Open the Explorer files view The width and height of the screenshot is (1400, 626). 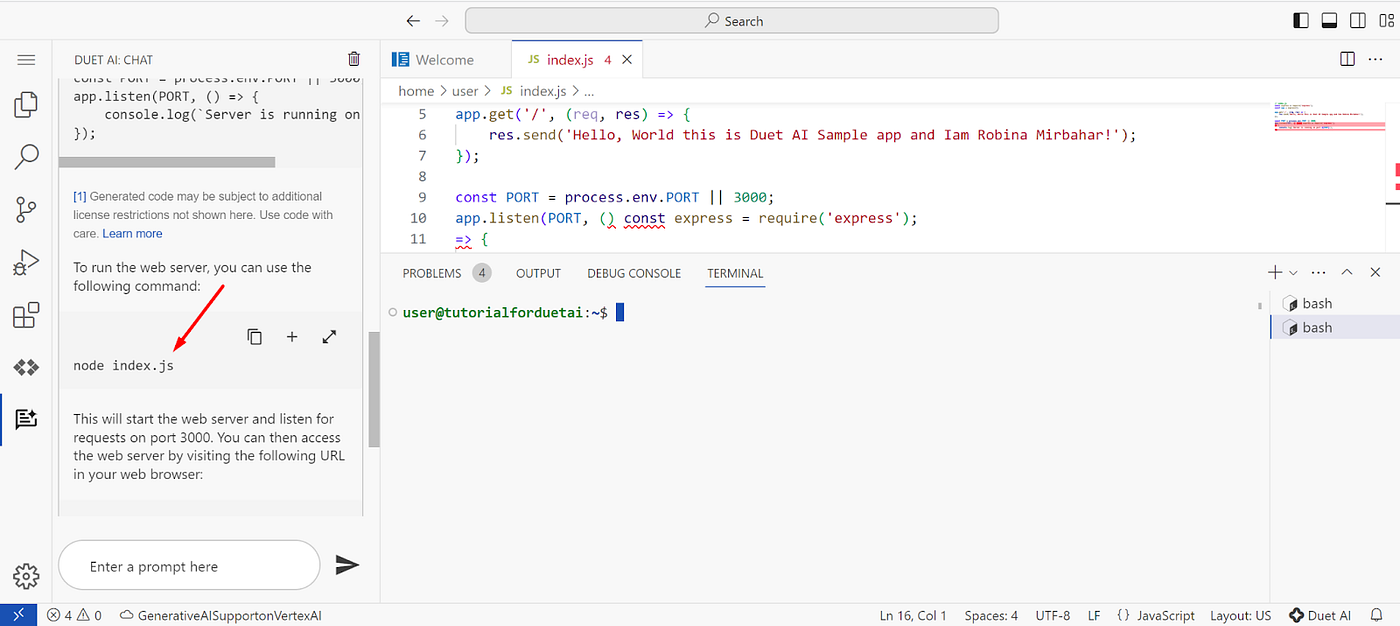26,104
